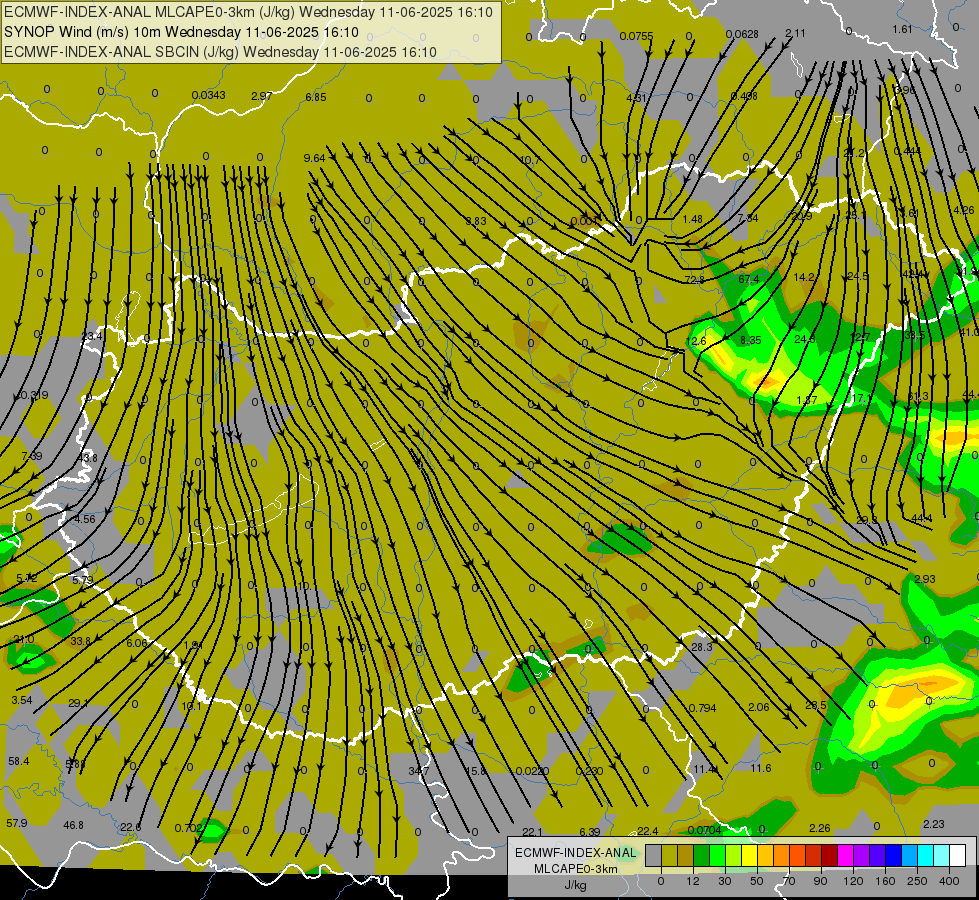The image size is (979, 900).
Task: Click the map value '3.54'
Action: [x=22, y=700]
